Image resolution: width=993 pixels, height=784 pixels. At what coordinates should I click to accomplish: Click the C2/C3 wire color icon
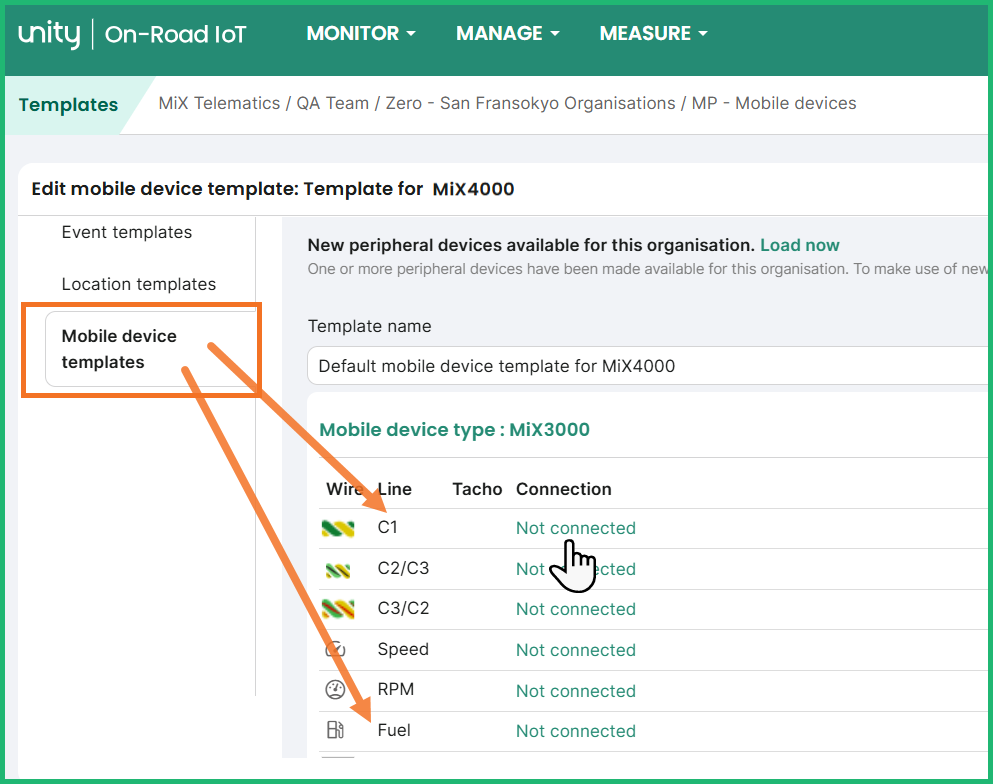(337, 569)
